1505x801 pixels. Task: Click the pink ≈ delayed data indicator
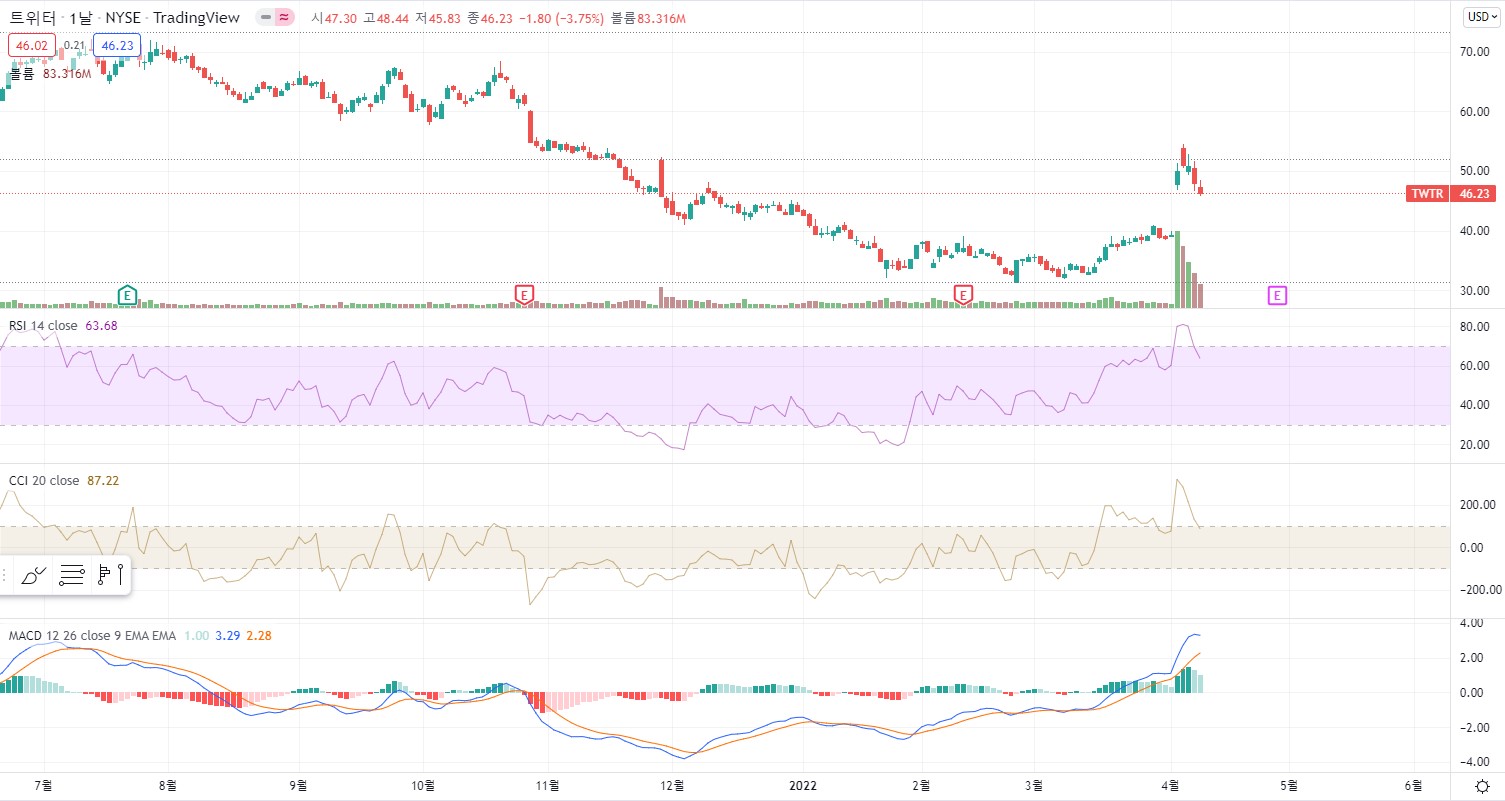pyautogui.click(x=285, y=18)
